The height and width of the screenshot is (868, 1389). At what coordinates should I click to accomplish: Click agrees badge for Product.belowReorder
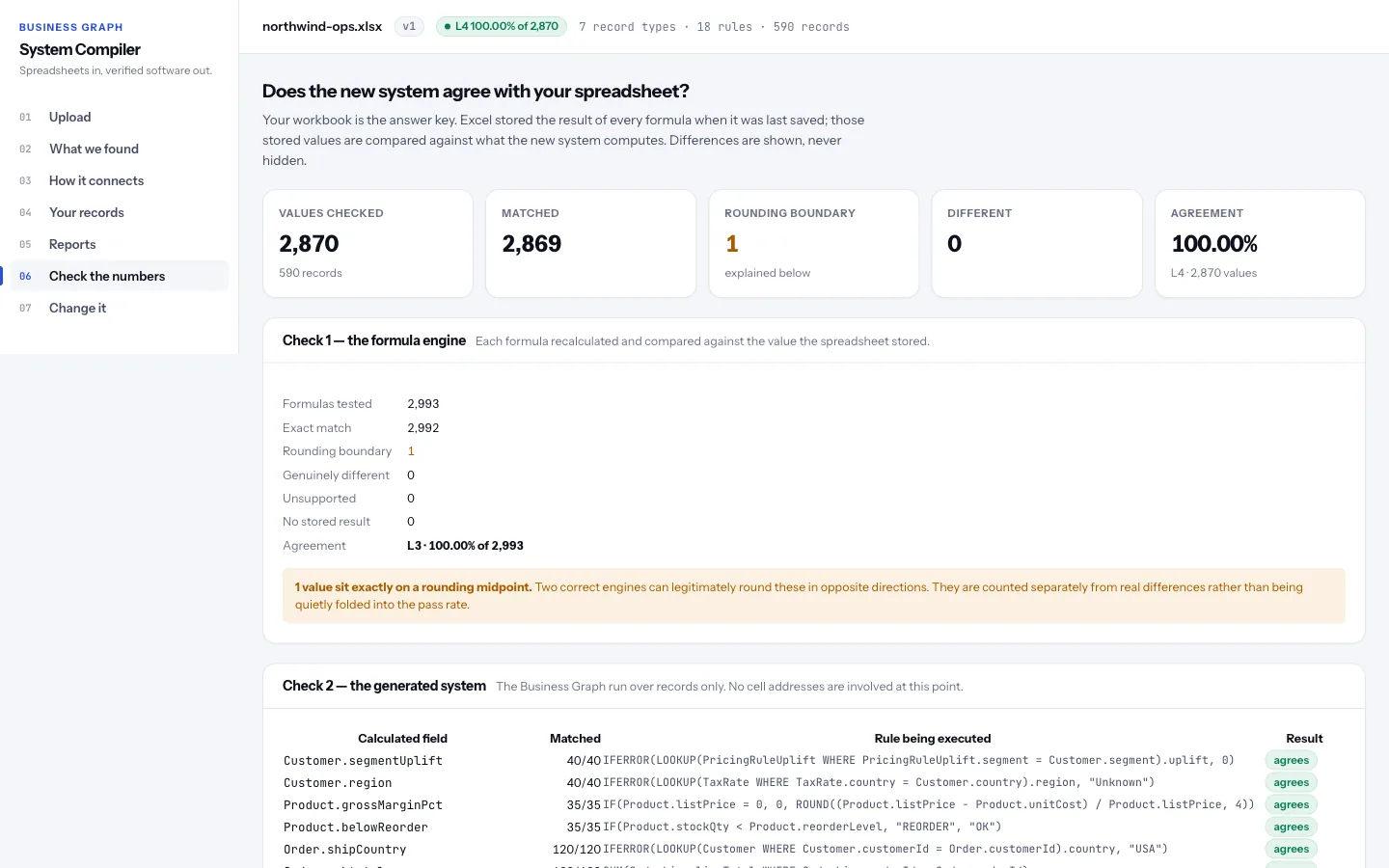click(x=1291, y=827)
